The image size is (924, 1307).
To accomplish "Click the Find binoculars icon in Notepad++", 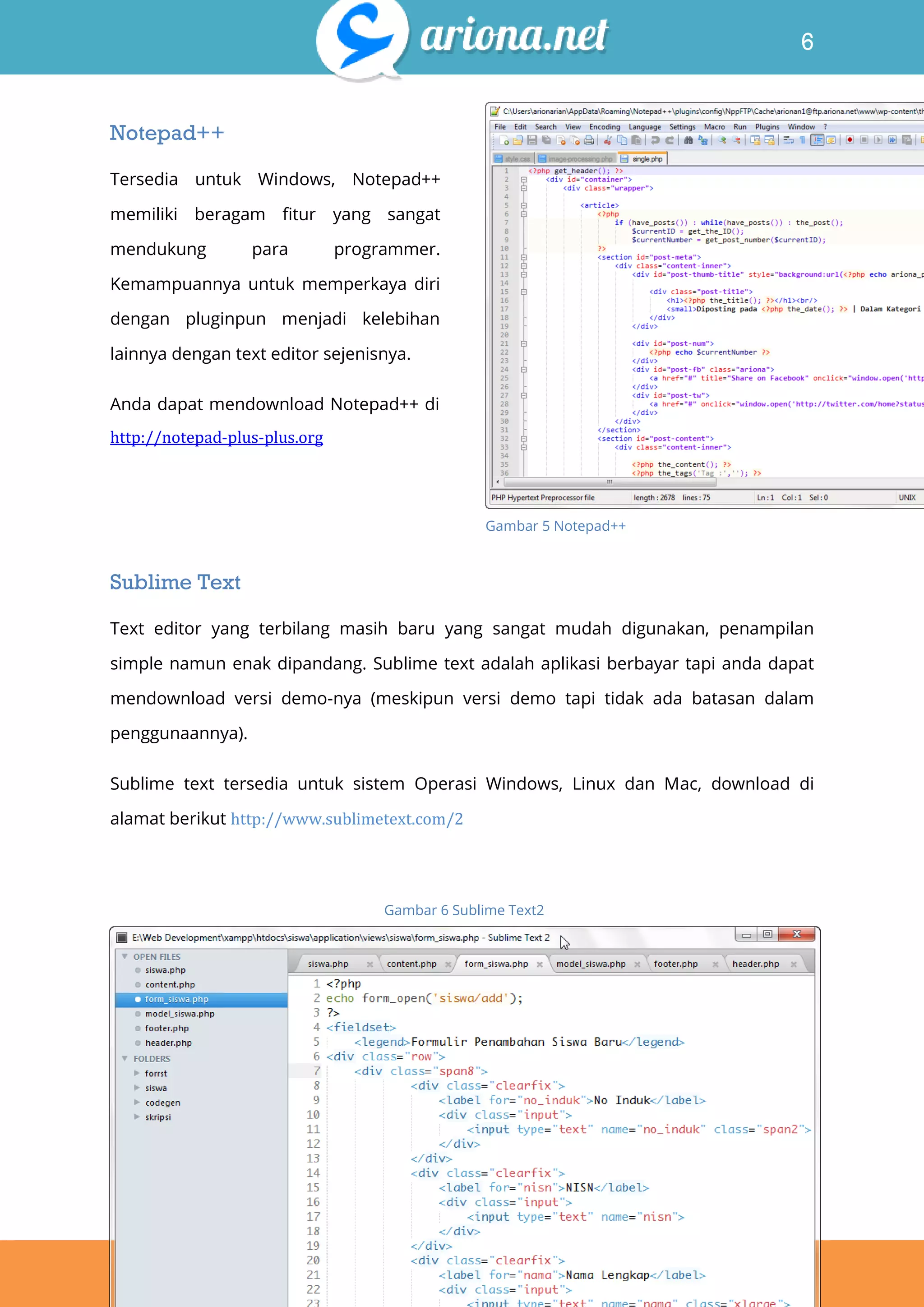I will [688, 140].
